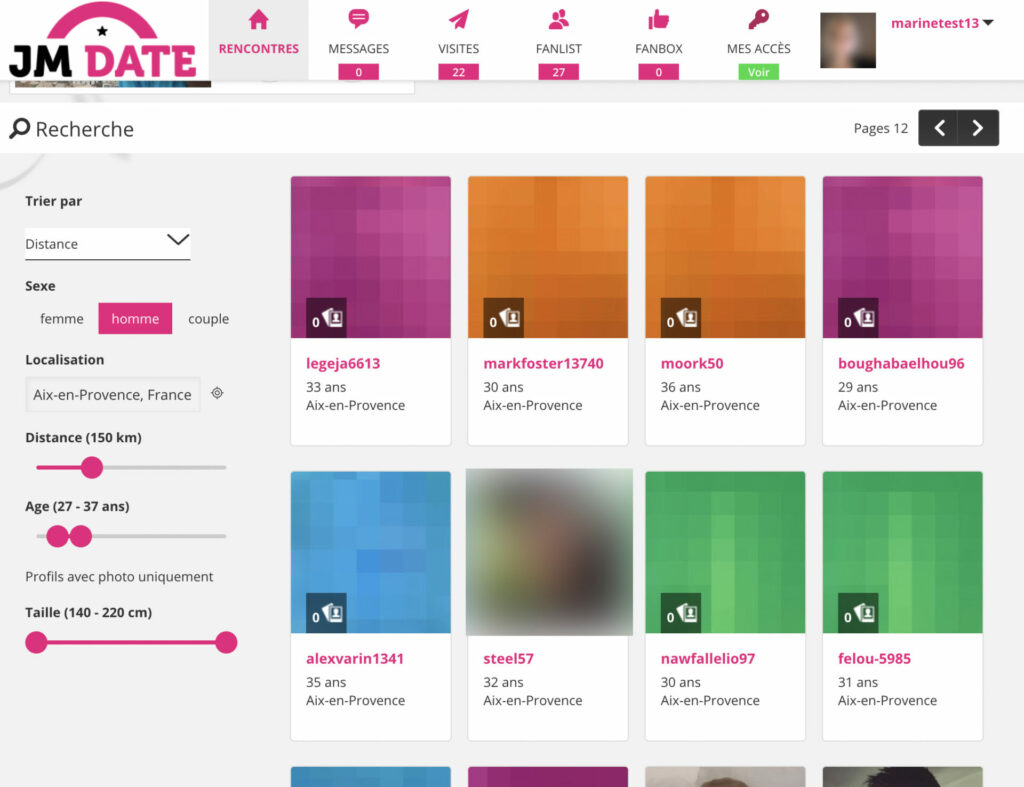Select the couple sex filter

tap(208, 319)
